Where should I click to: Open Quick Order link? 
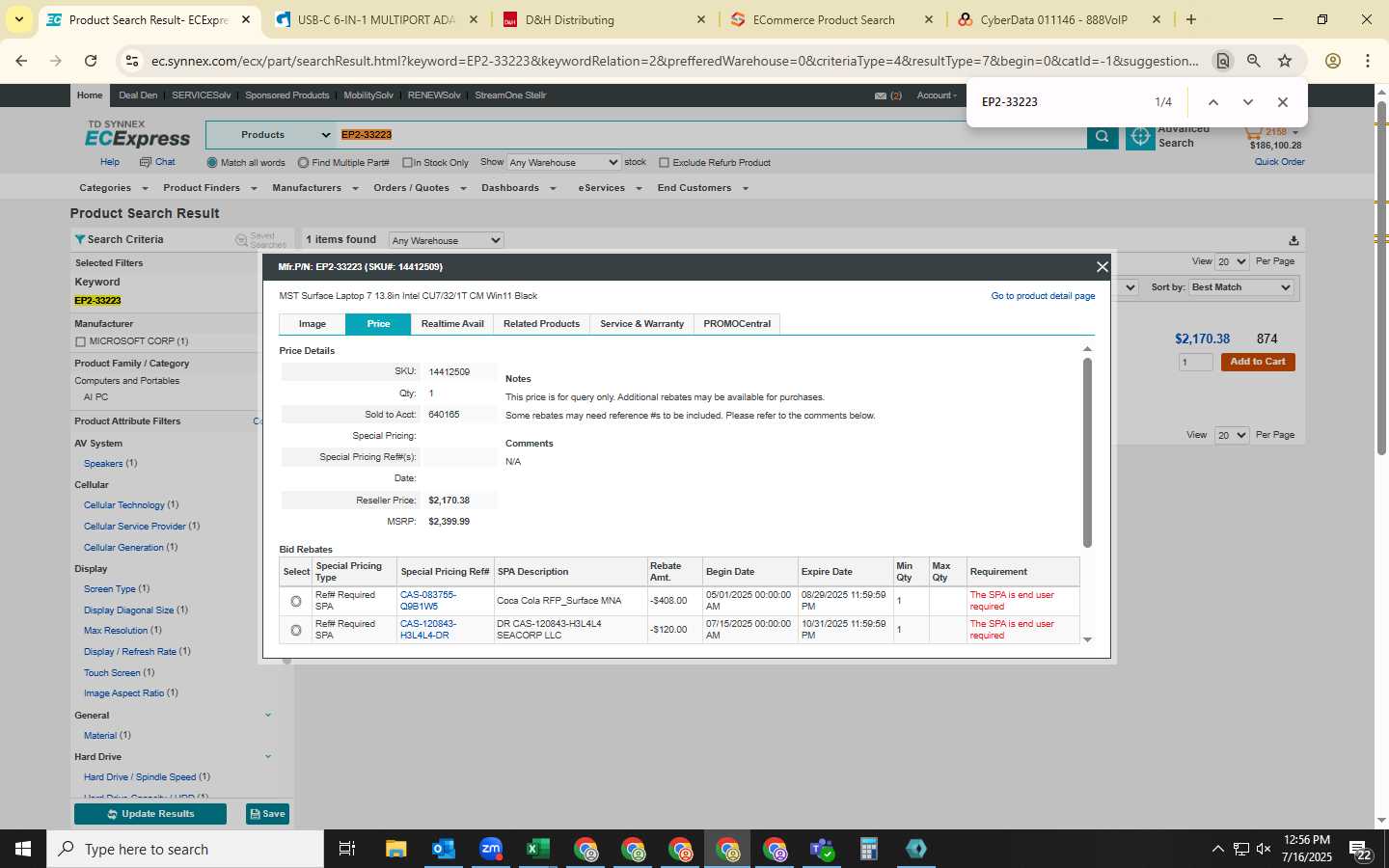1279,162
